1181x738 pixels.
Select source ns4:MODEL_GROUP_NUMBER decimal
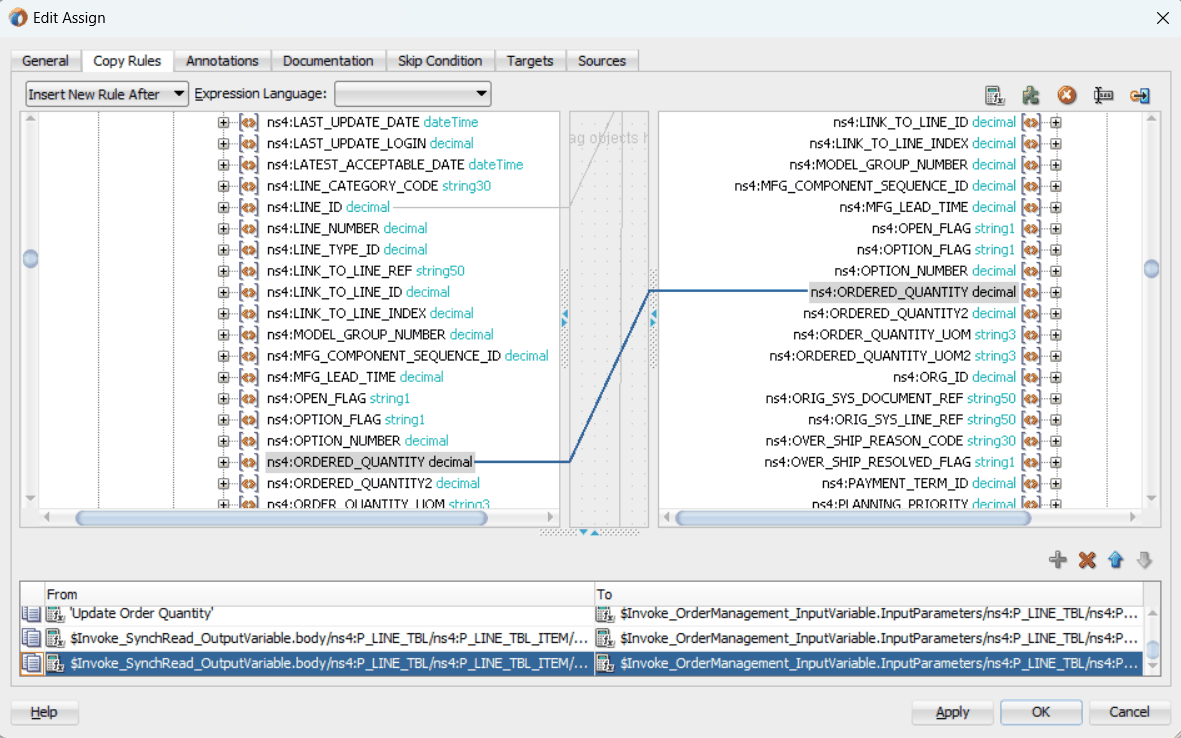[x=380, y=334]
